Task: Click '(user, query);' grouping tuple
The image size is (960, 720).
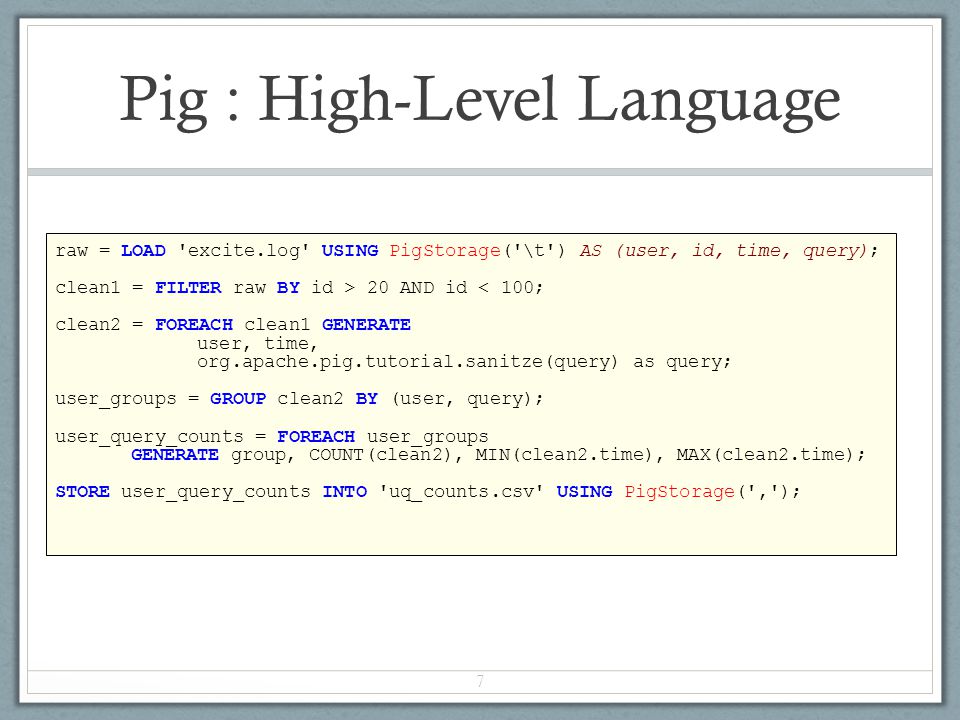Action: (467, 399)
